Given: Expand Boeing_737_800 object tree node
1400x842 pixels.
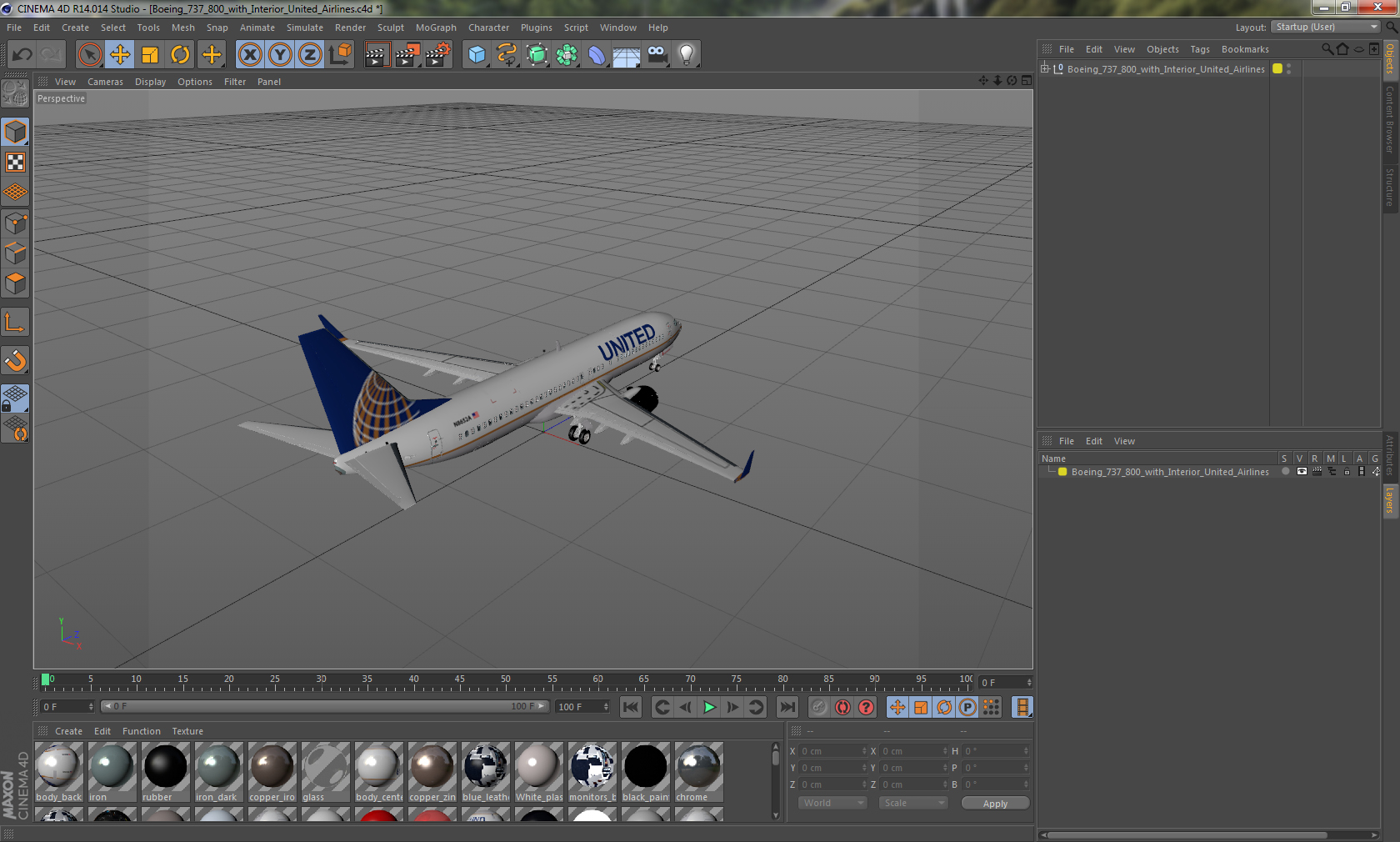Looking at the screenshot, I should click(1045, 68).
